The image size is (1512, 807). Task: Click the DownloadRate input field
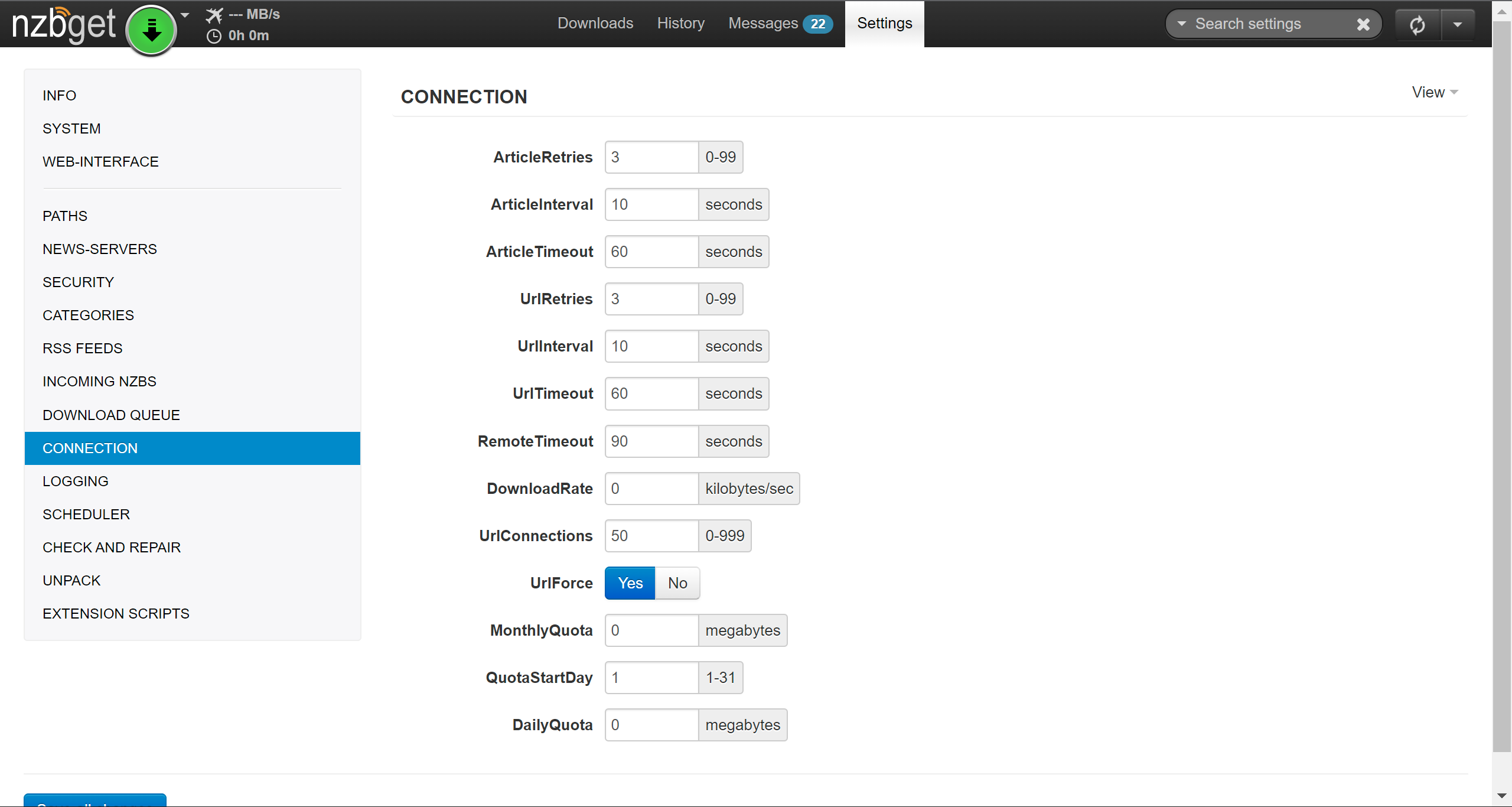click(x=651, y=489)
